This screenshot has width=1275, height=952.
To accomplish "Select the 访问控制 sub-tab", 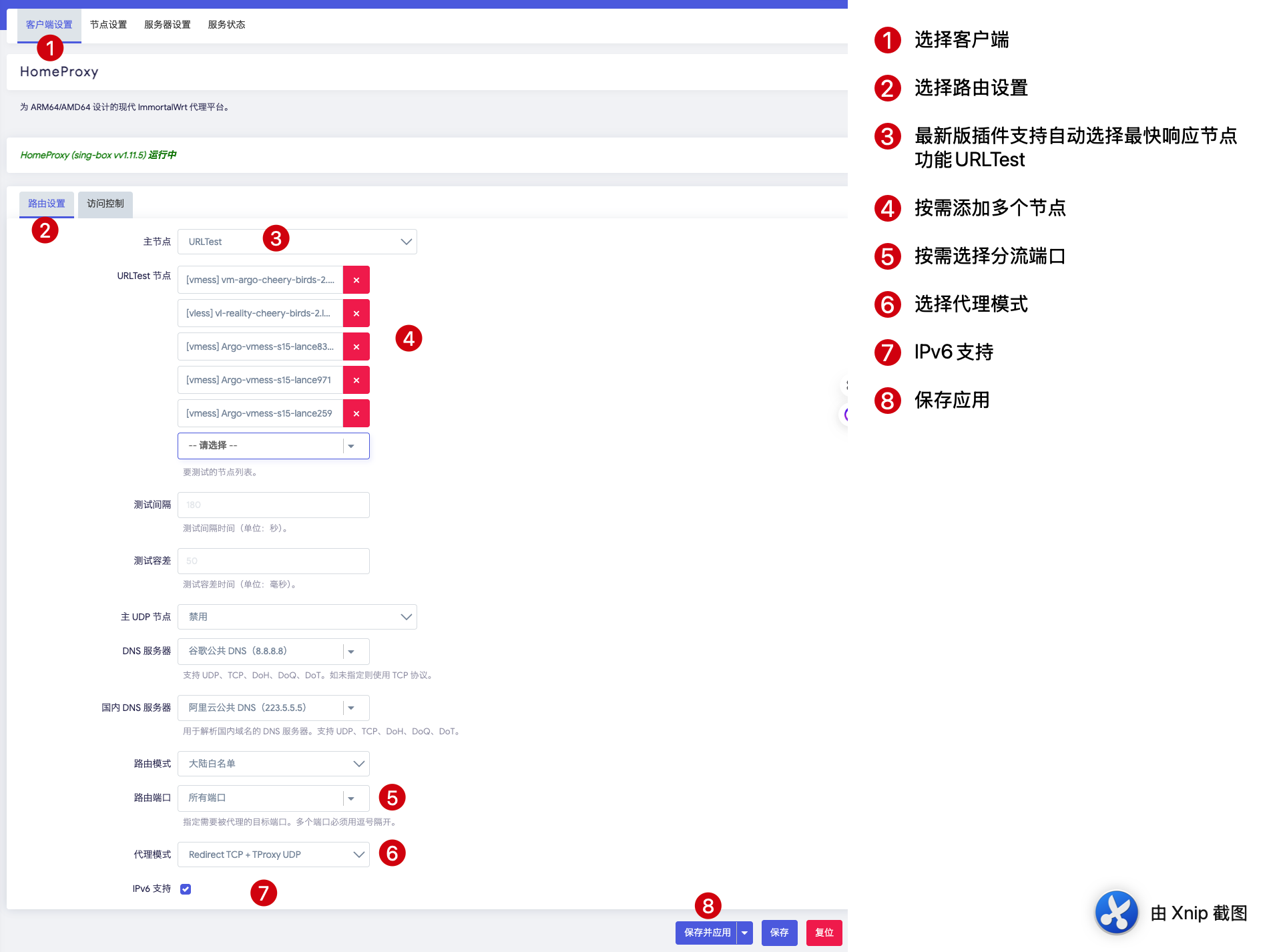I will coord(105,204).
